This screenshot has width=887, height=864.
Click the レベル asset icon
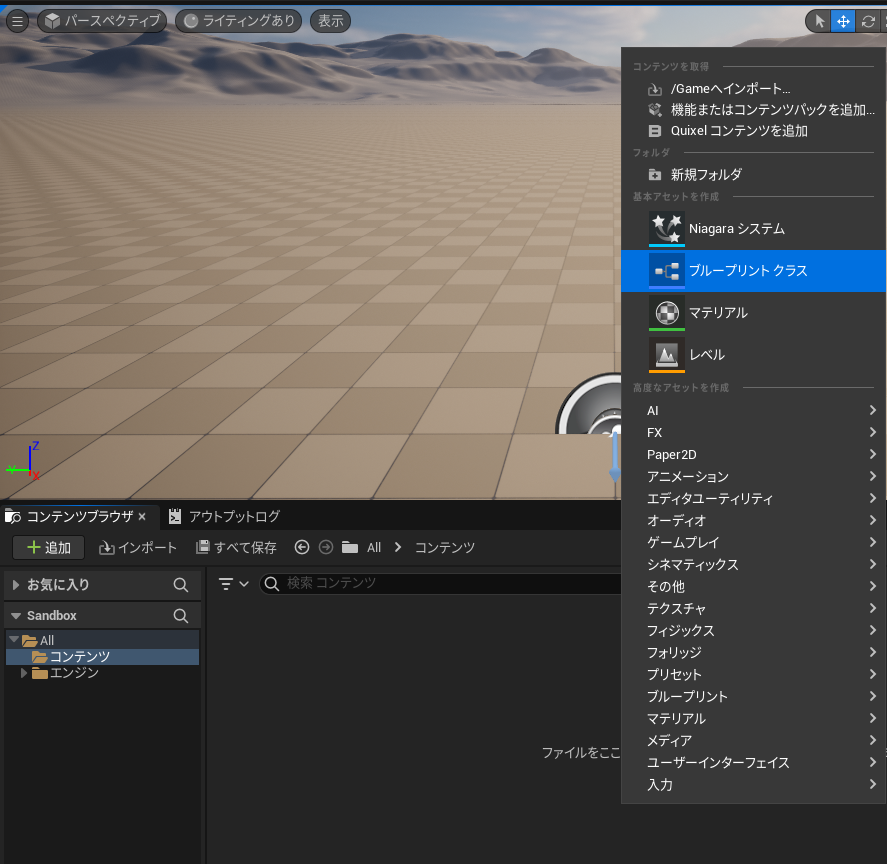[x=666, y=354]
